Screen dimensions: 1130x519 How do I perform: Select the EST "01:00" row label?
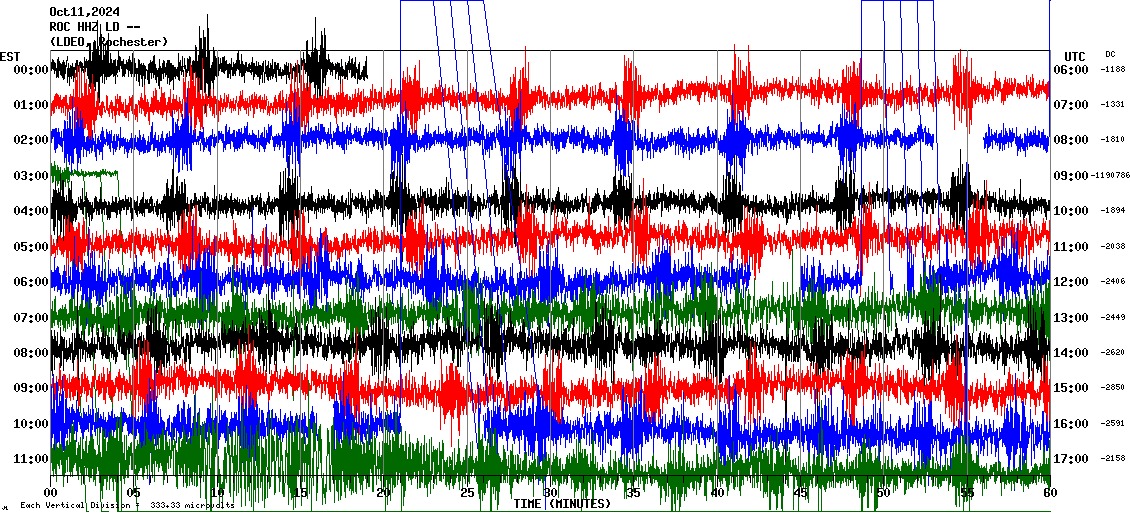pos(30,105)
